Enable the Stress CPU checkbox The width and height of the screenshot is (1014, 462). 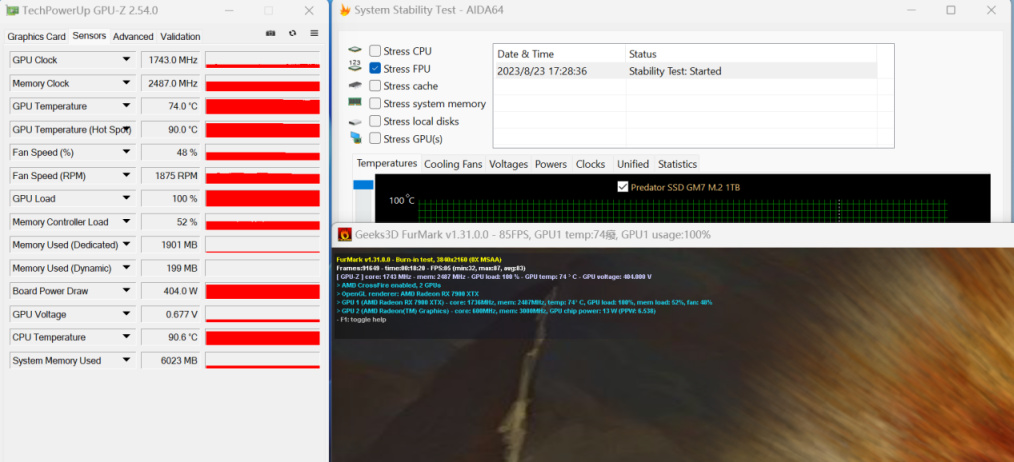pos(375,51)
